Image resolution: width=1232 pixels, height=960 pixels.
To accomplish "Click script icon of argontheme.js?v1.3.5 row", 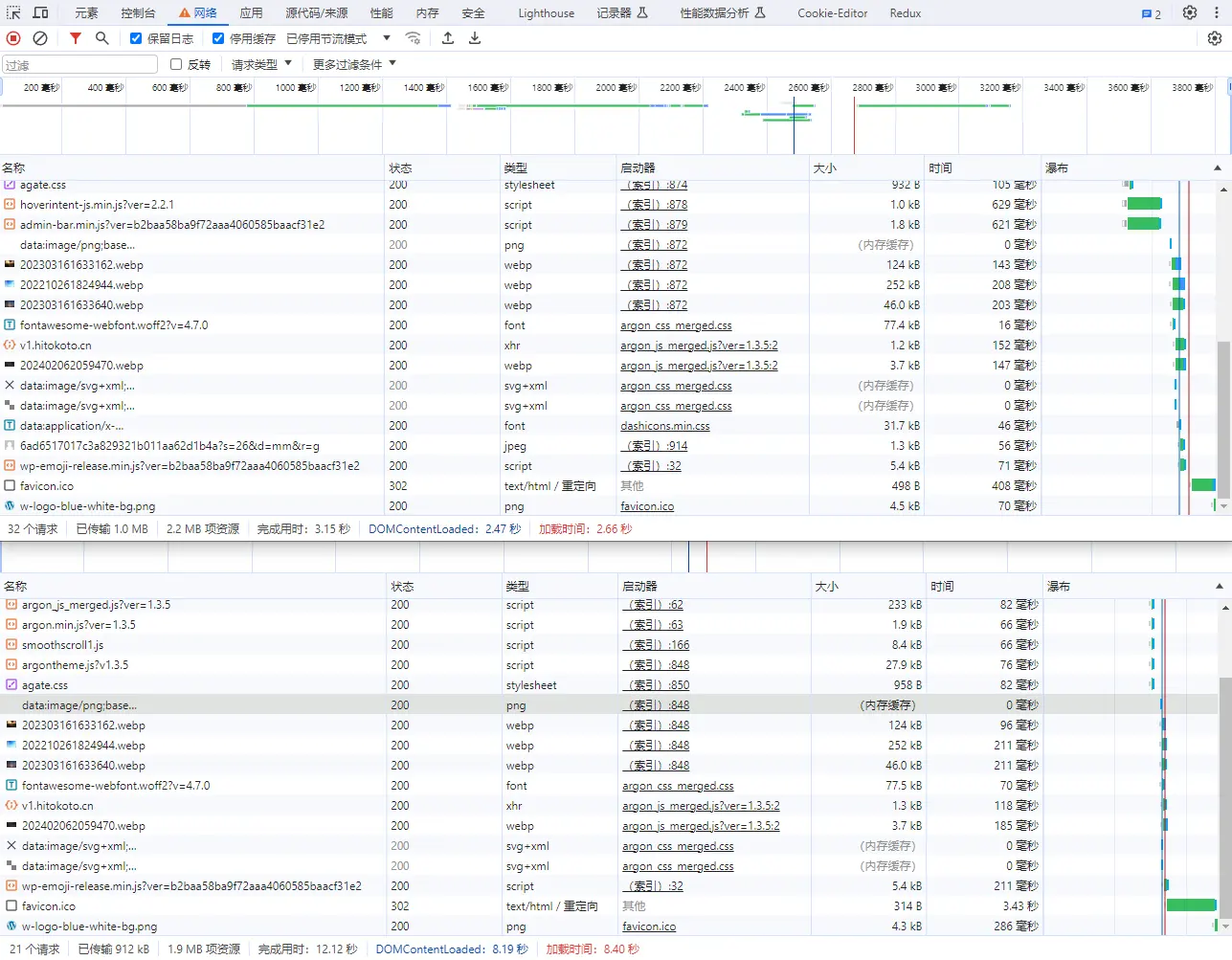I will coord(11,665).
